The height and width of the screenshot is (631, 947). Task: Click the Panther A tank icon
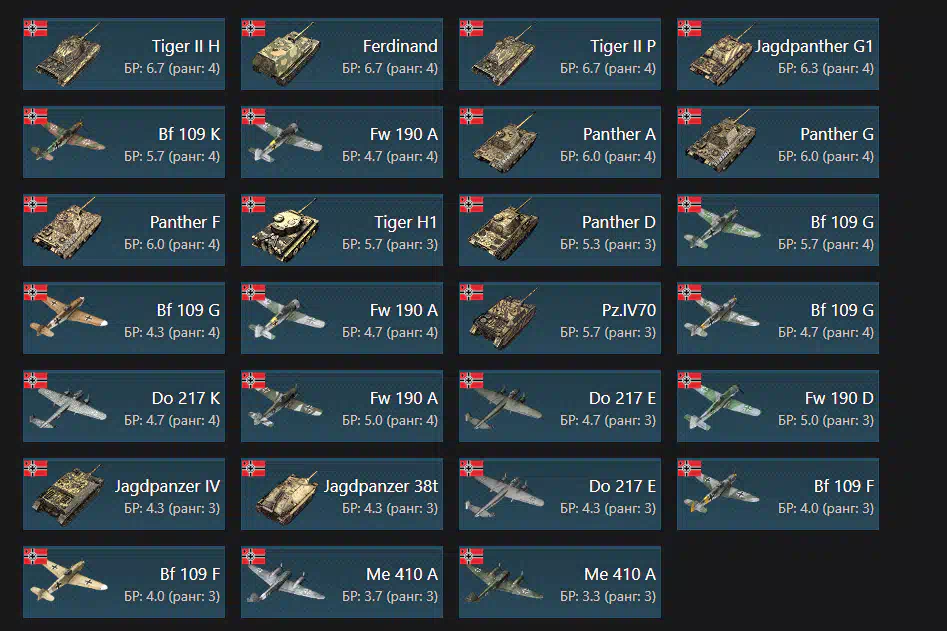coord(504,144)
